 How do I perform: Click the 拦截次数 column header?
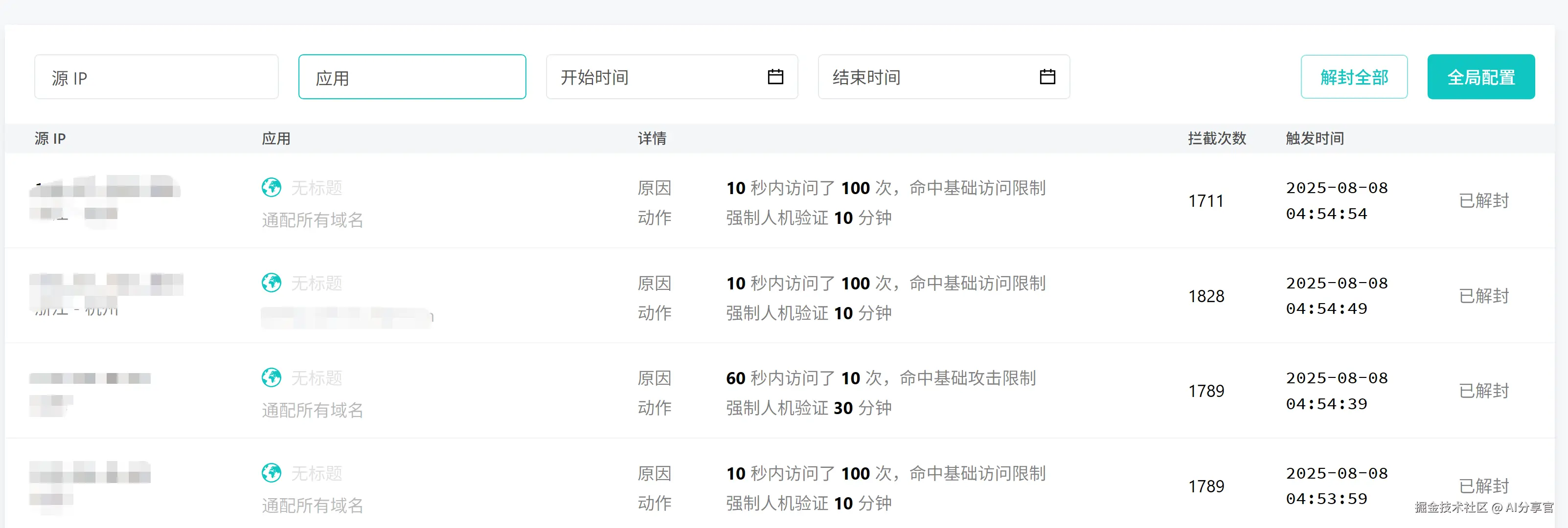click(x=1217, y=139)
